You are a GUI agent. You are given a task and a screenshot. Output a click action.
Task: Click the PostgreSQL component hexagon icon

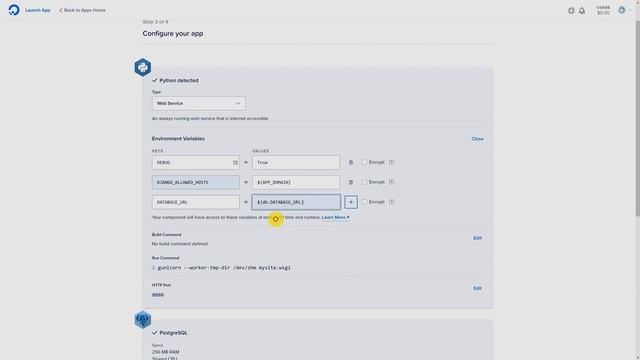(143, 320)
